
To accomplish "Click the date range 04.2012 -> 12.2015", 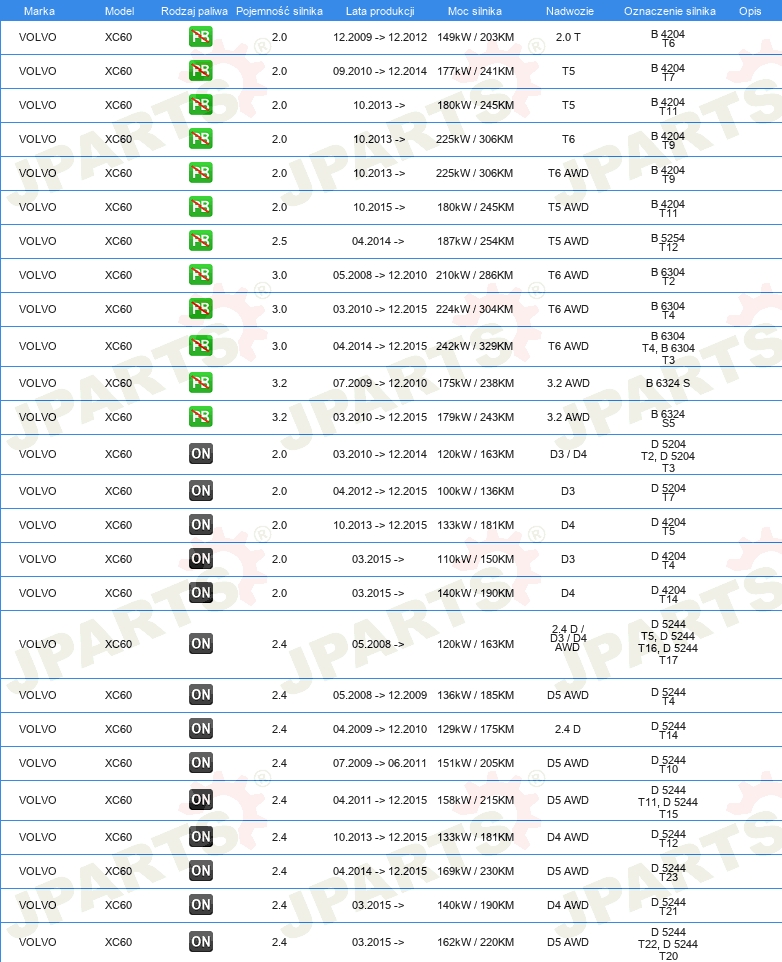I will [x=380, y=491].
